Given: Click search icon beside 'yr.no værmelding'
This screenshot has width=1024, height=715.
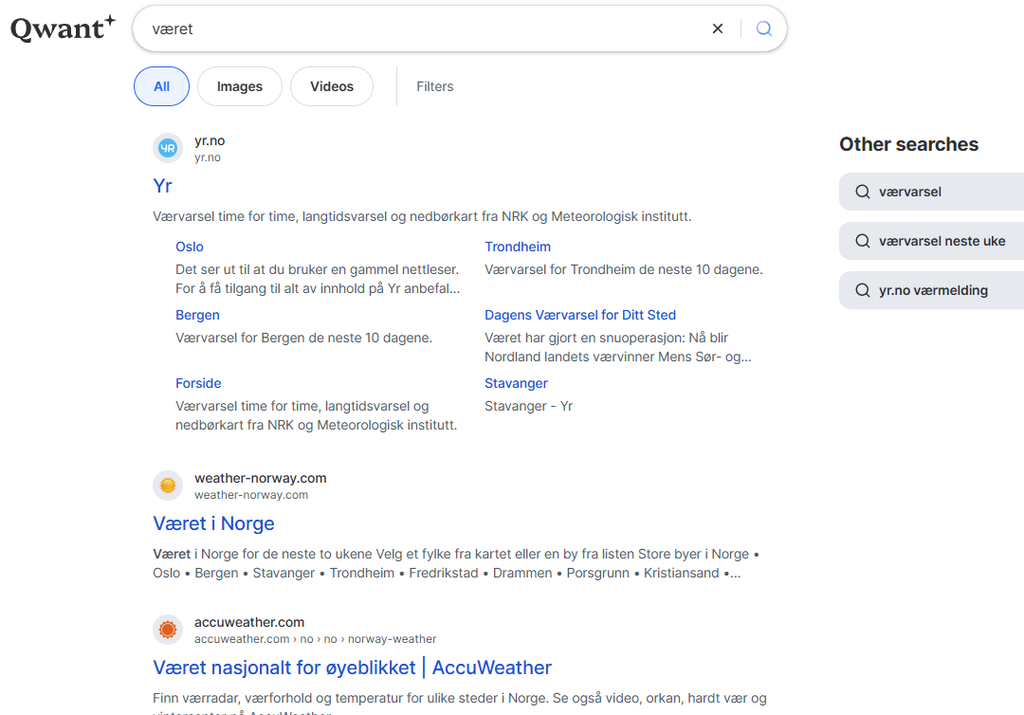Looking at the screenshot, I should 863,291.
